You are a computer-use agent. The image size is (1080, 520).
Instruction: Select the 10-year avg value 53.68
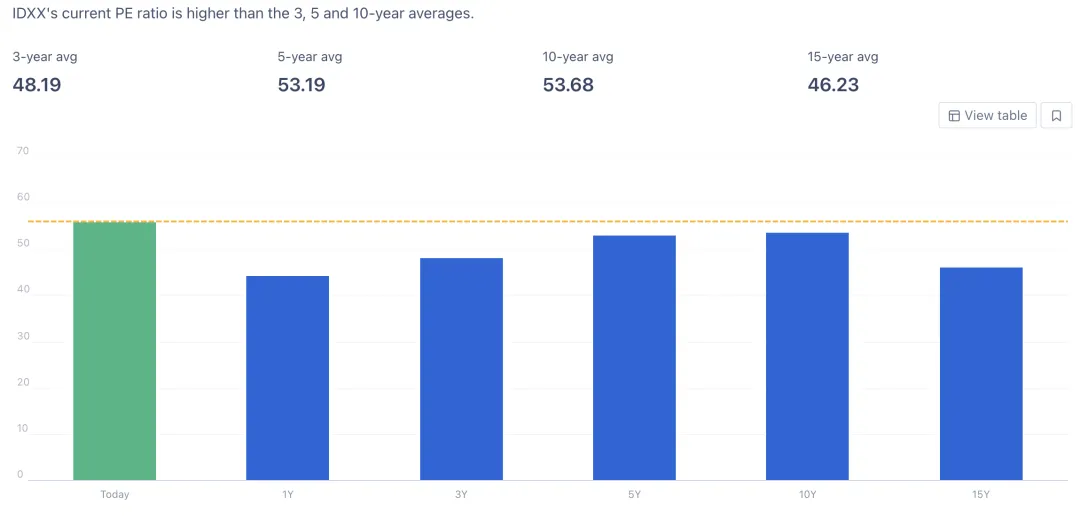pos(568,85)
